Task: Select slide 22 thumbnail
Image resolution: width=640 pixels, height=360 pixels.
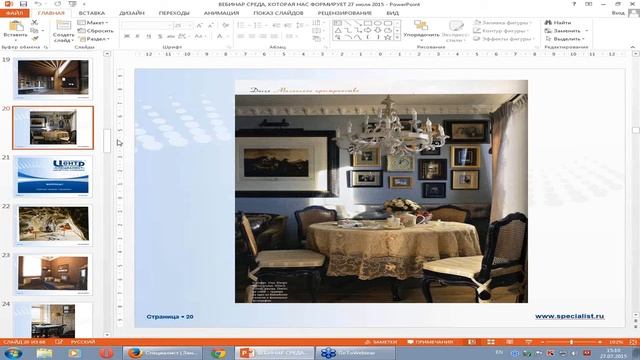Action: 53,225
